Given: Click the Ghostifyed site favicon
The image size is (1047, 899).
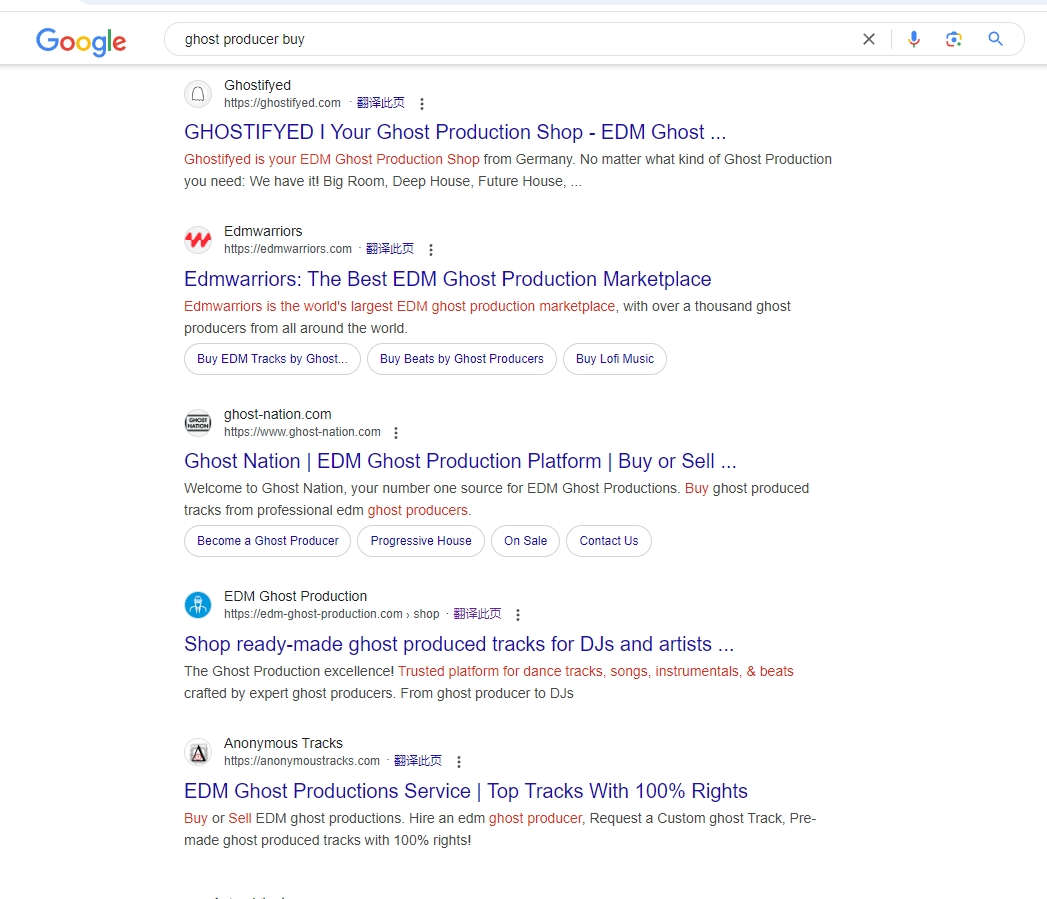Looking at the screenshot, I should 198,94.
